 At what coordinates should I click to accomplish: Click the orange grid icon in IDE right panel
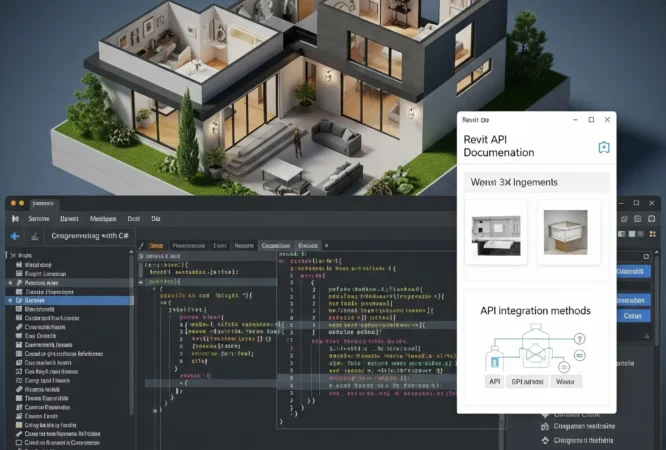652,234
